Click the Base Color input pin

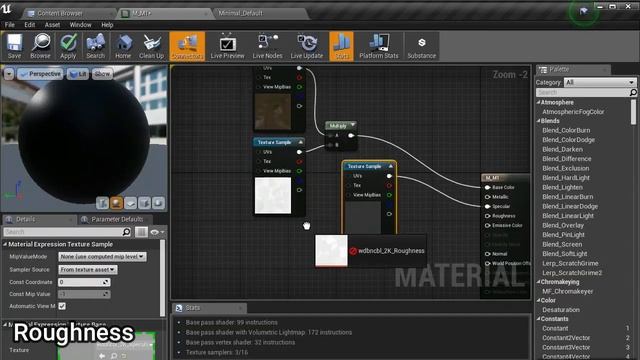tap(487, 187)
